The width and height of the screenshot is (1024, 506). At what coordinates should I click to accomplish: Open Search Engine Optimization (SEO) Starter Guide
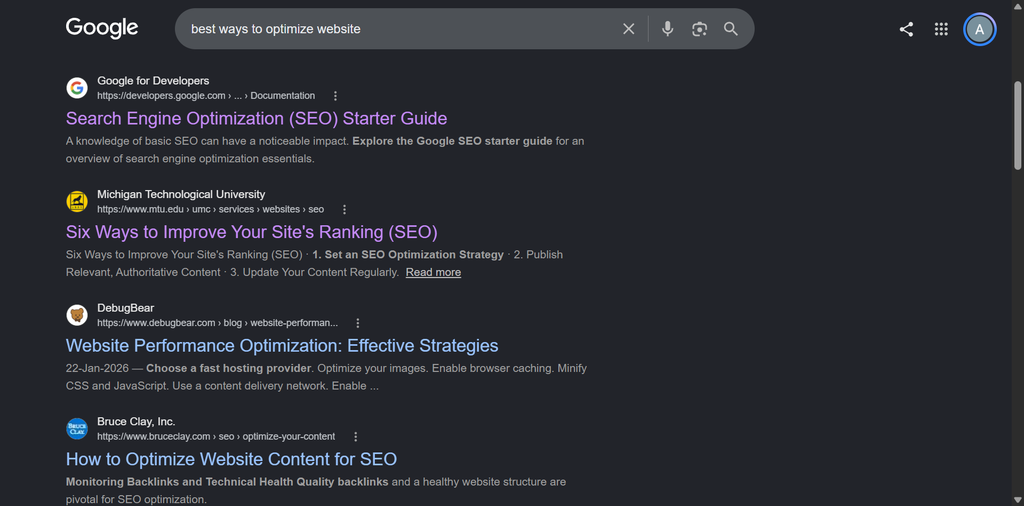(x=257, y=118)
